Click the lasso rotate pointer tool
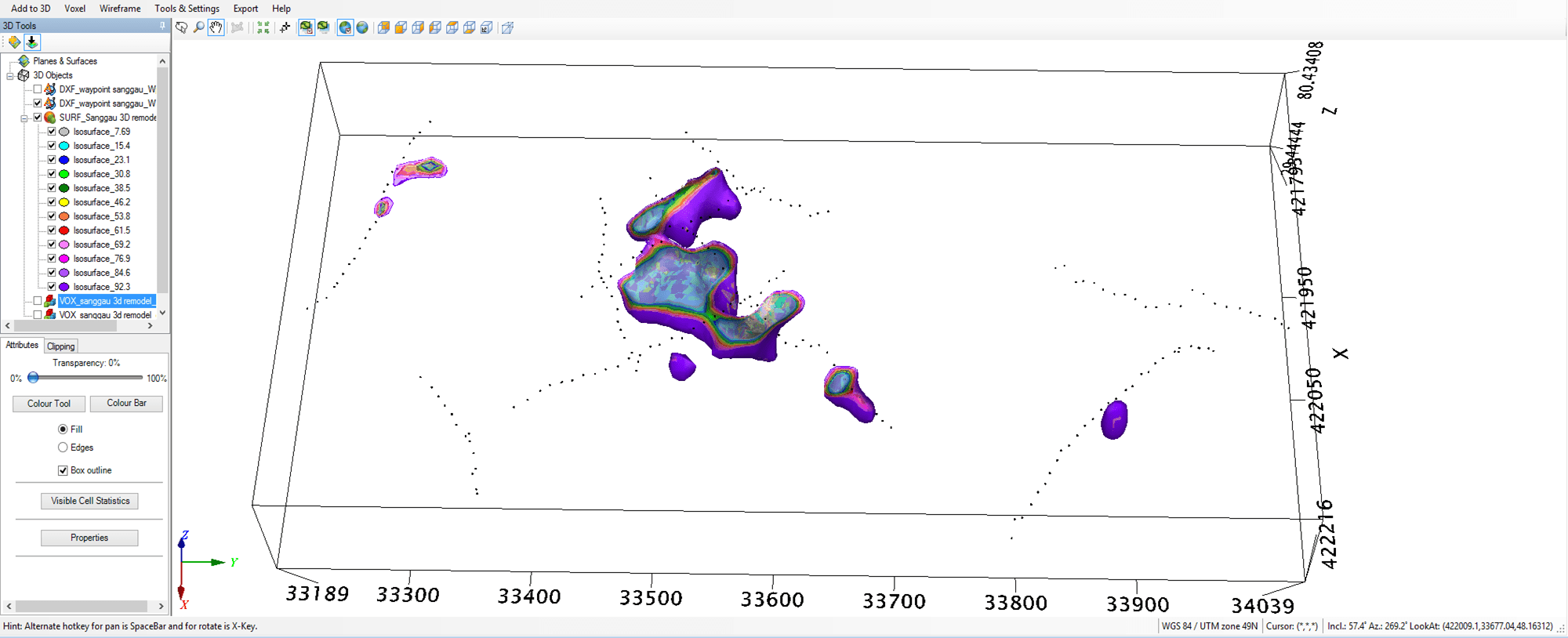This screenshot has width=1568, height=638. (x=182, y=27)
